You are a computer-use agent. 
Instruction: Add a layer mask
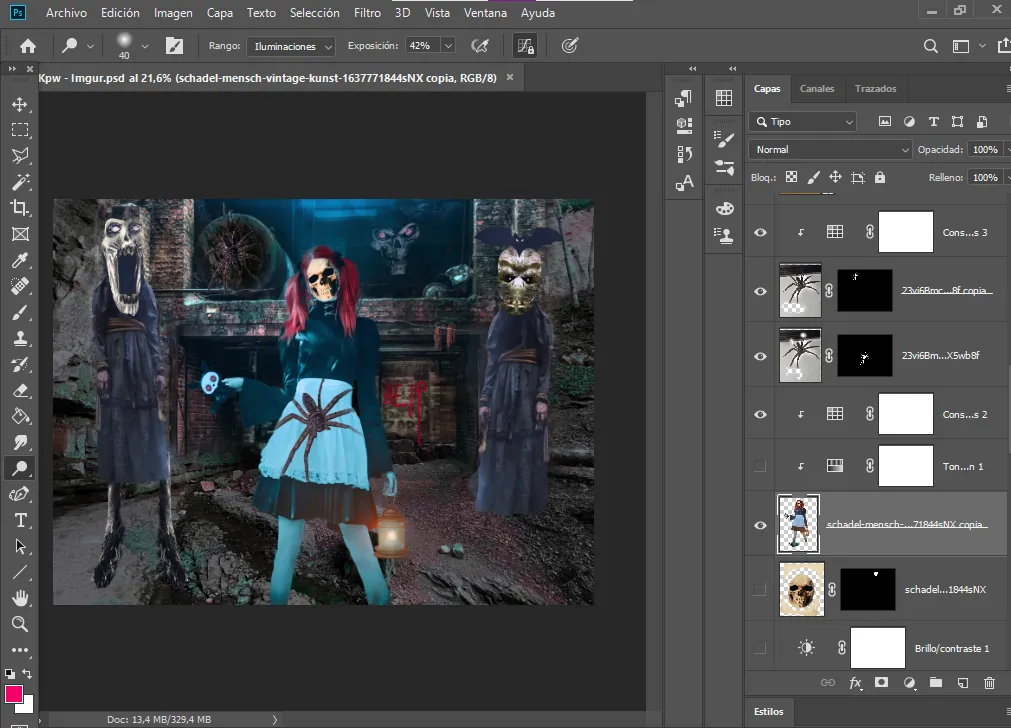pos(881,683)
